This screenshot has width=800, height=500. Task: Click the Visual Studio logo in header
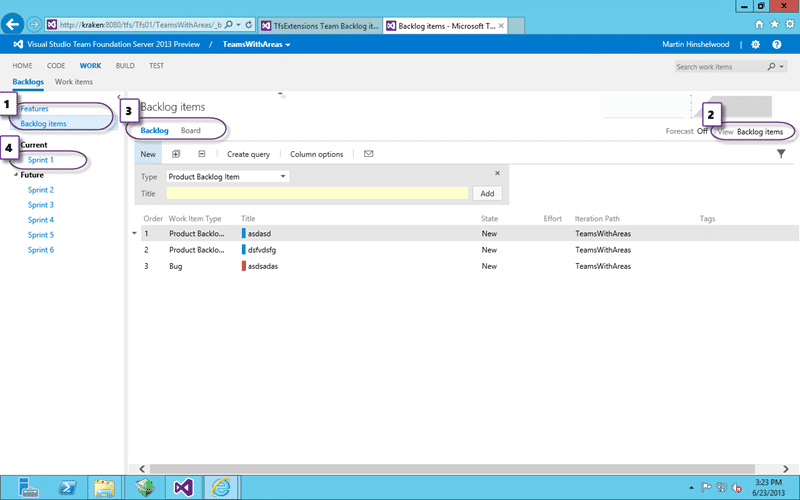click(x=17, y=44)
